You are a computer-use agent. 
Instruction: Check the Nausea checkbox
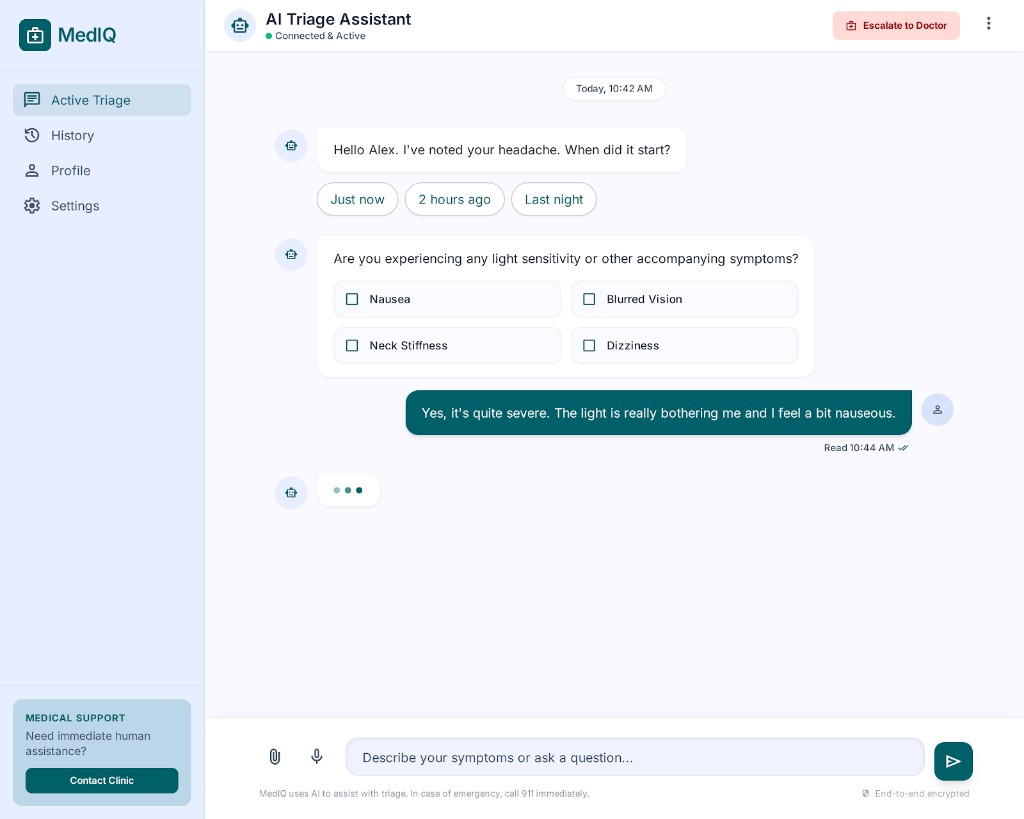(352, 299)
